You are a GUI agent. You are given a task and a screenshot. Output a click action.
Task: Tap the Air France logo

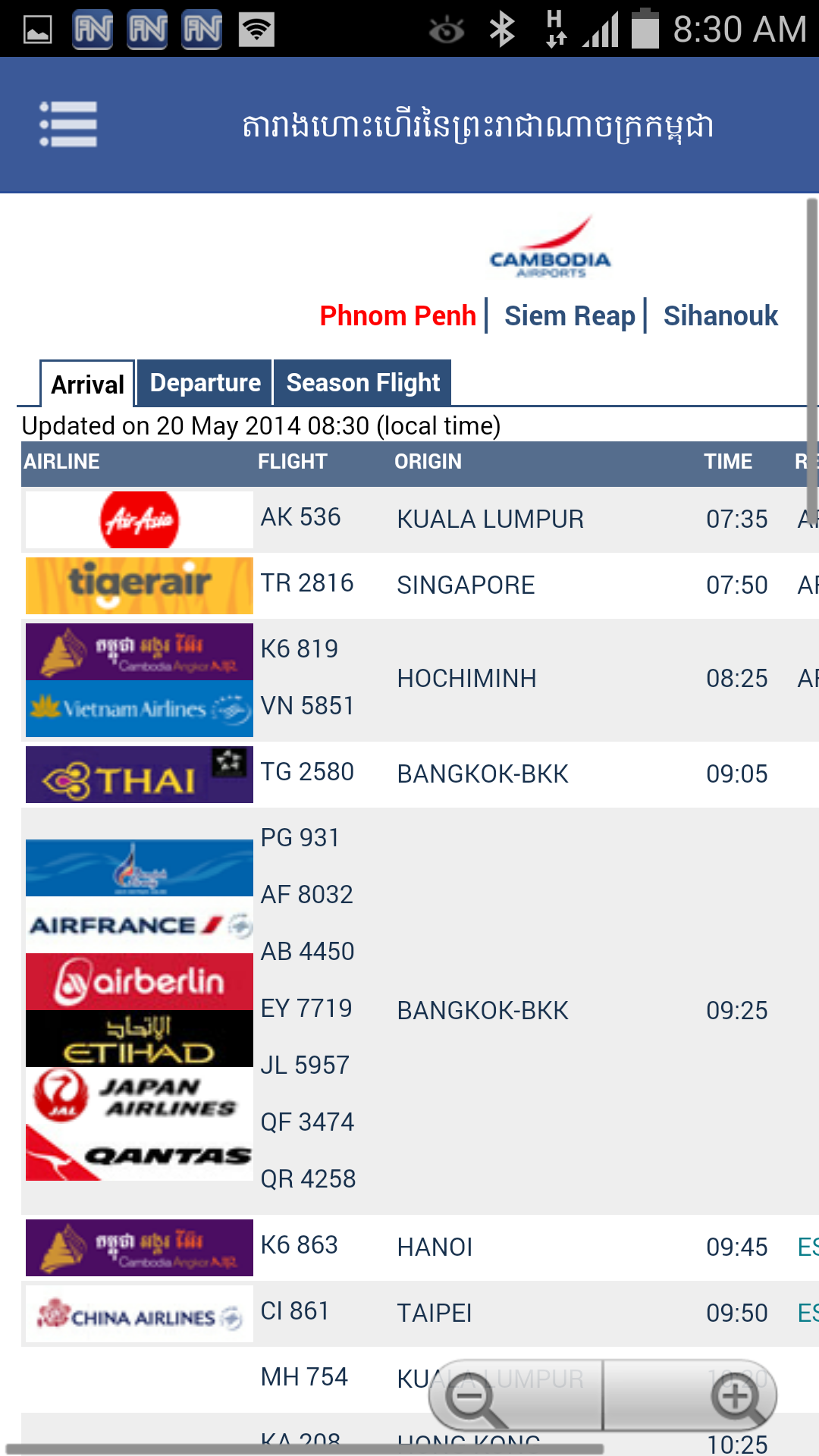[140, 925]
